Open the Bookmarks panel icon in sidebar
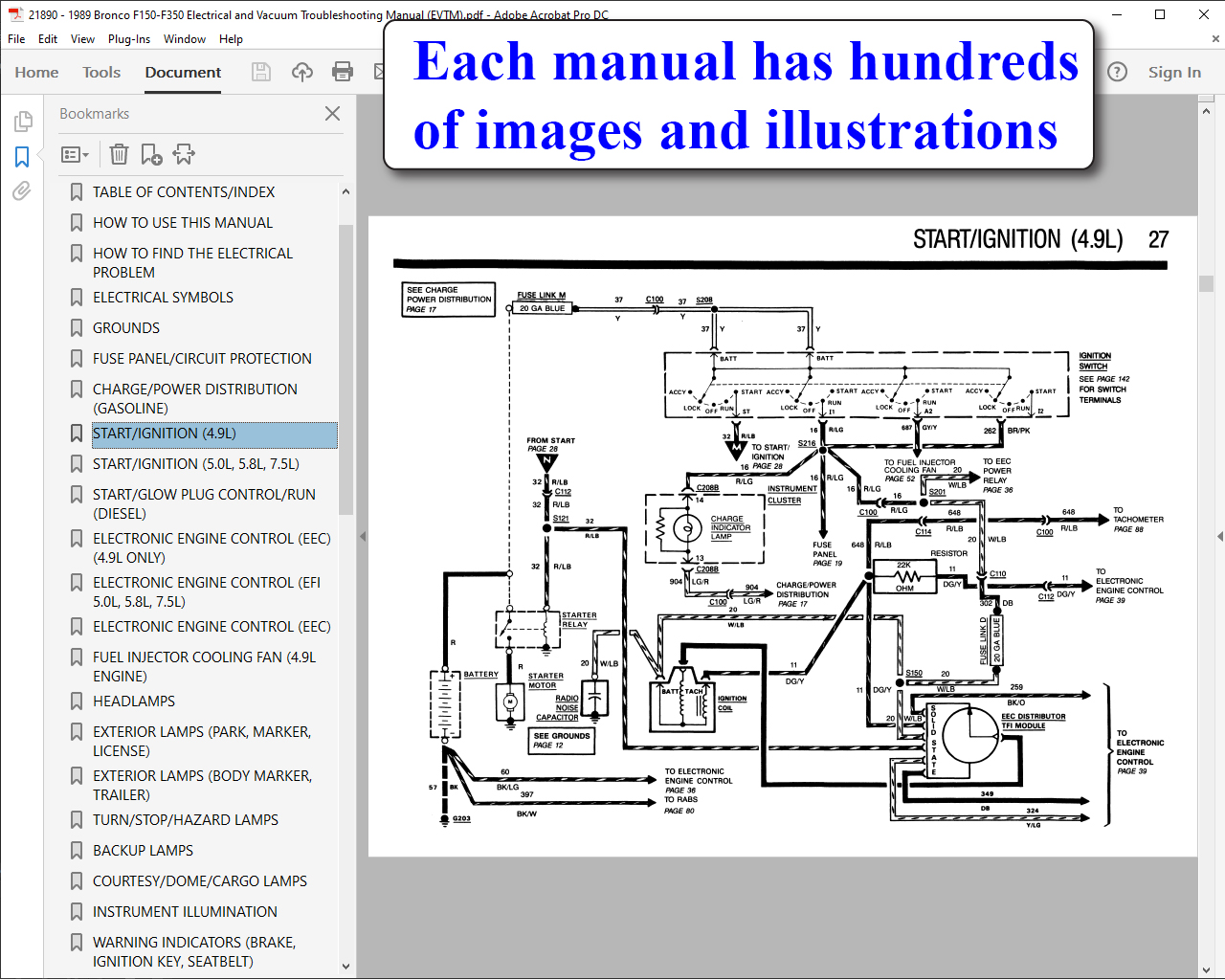The image size is (1225, 980). tap(22, 157)
